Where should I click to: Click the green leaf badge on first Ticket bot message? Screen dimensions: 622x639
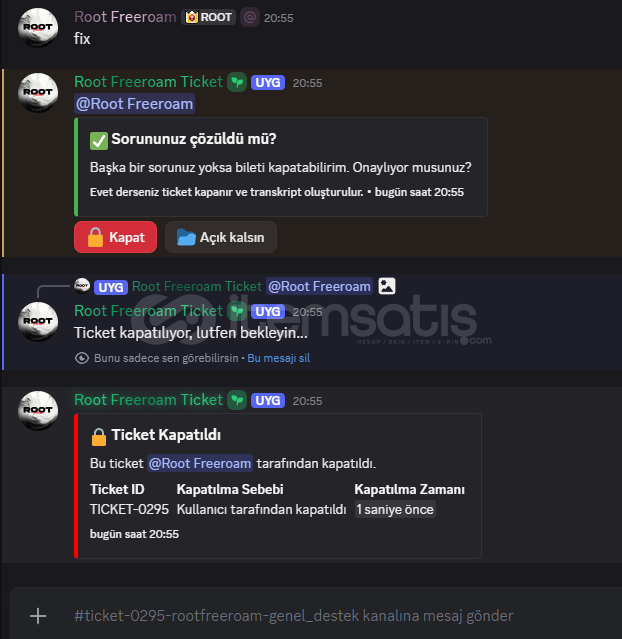coord(237,82)
